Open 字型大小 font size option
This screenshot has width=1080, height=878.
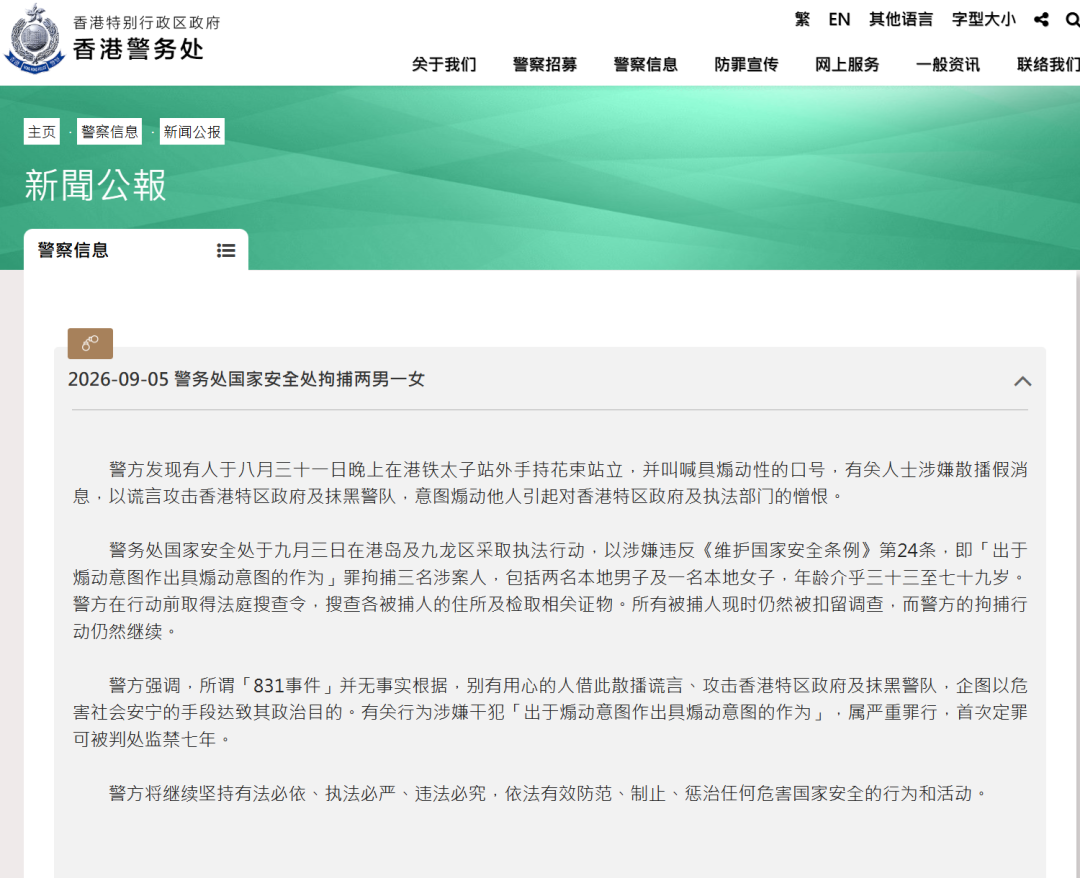point(984,19)
